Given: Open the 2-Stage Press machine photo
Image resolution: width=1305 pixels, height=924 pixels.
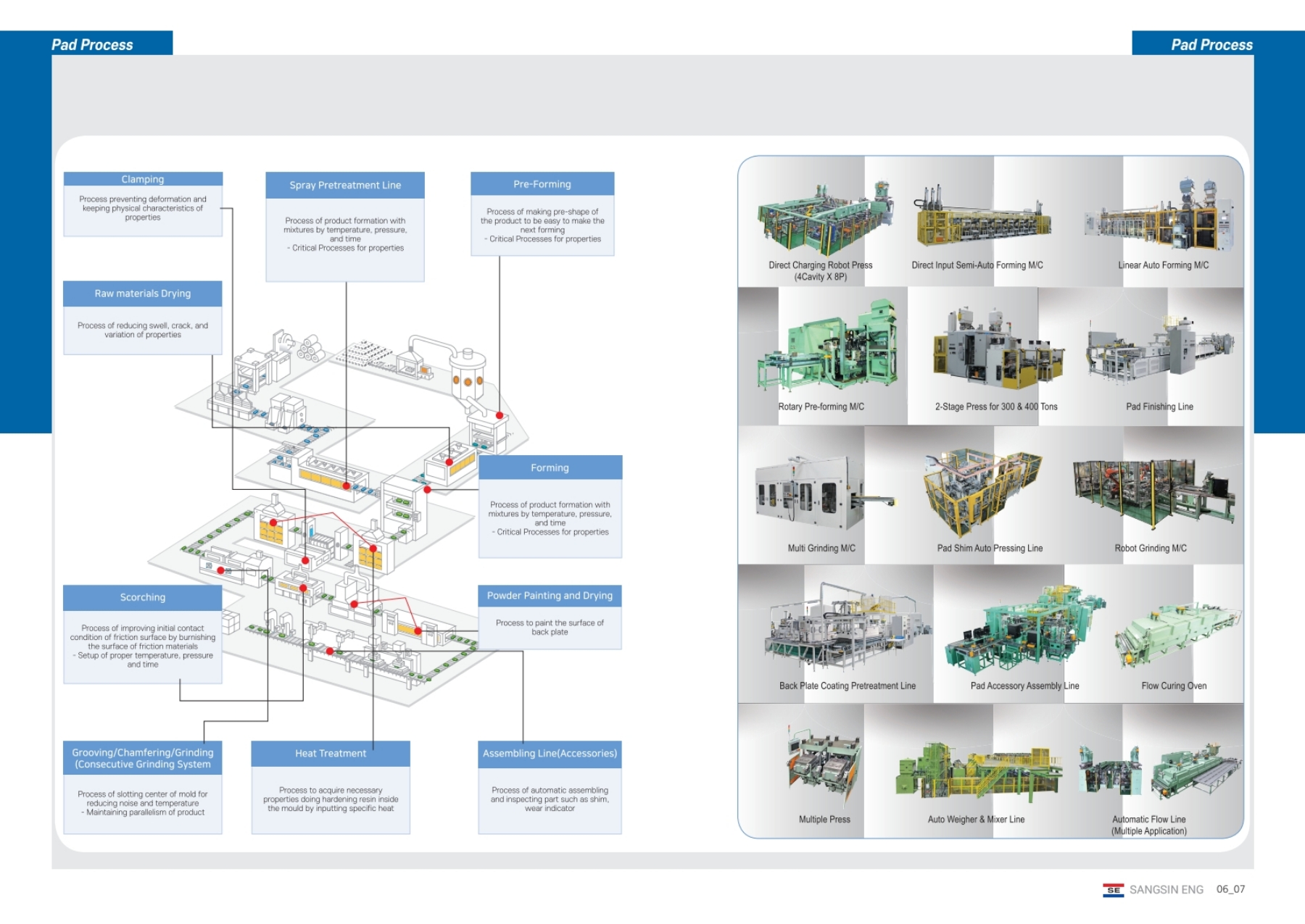Looking at the screenshot, I should (998, 349).
